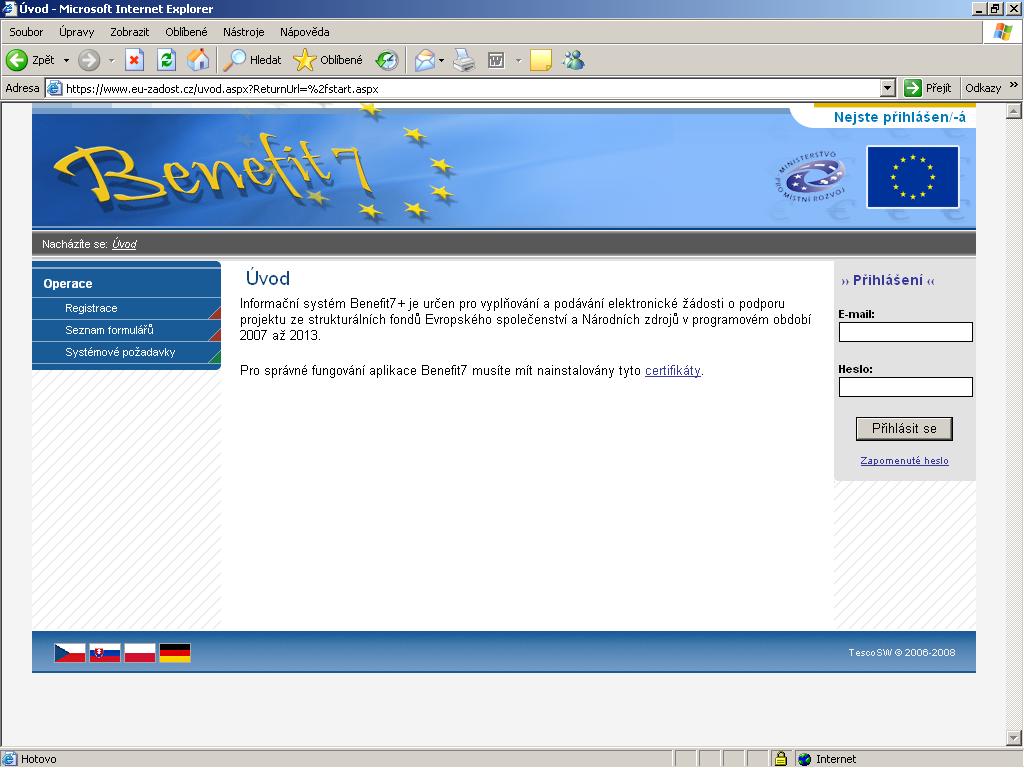Click the scrollbar up arrow

coord(1014,111)
